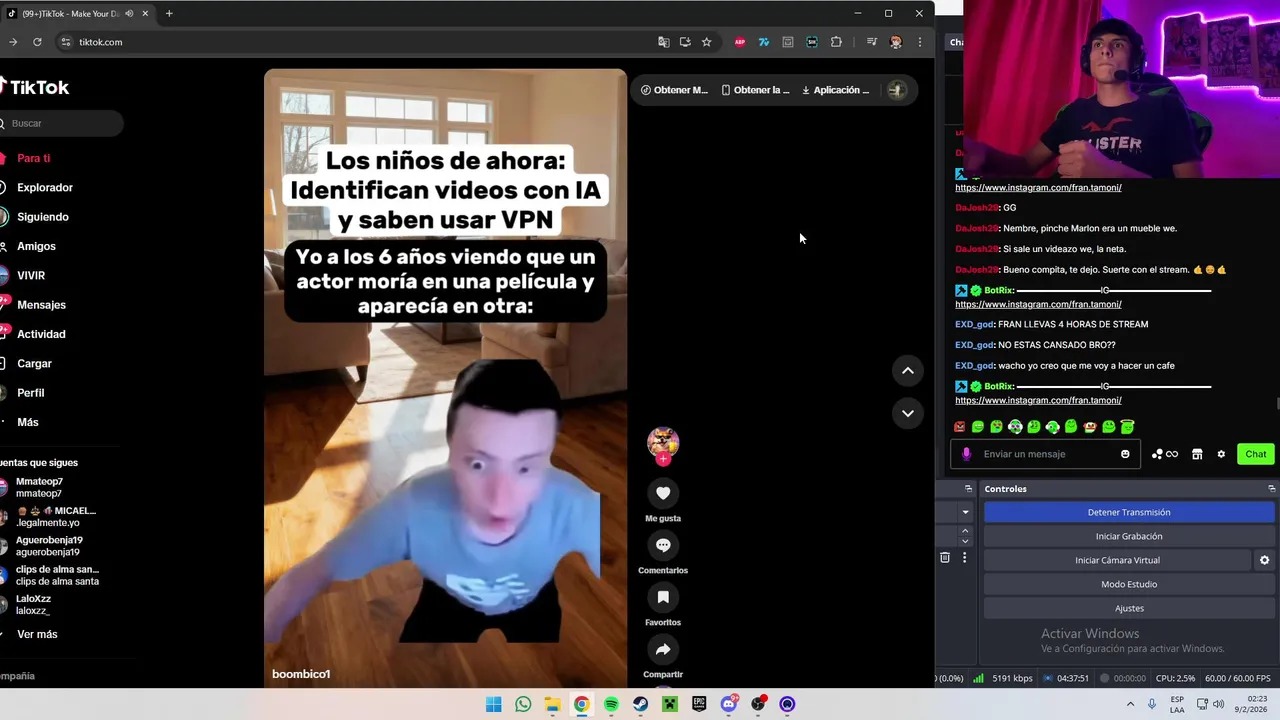This screenshot has width=1280, height=720.
Task: Follow creator via the red plus badge
Action: coord(662,459)
